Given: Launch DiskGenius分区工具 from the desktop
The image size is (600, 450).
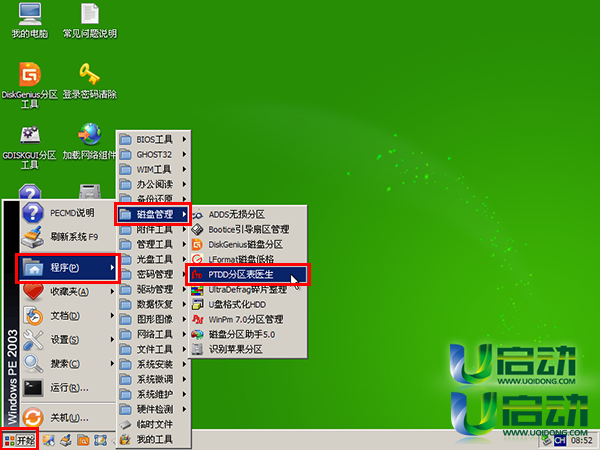Looking at the screenshot, I should click(30, 85).
